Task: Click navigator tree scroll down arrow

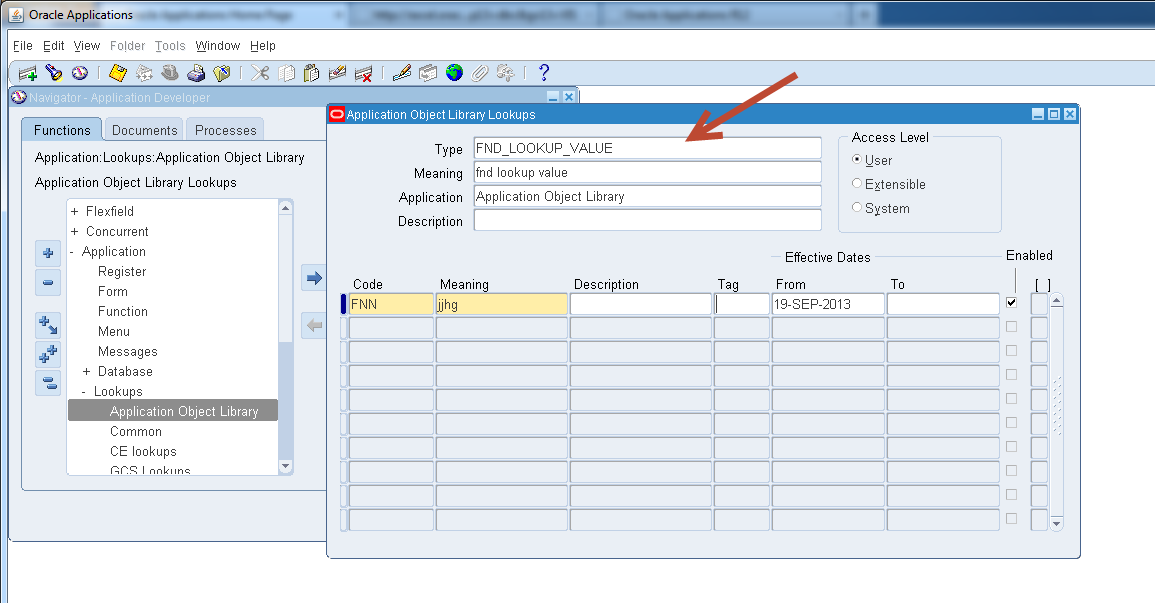Action: (286, 466)
